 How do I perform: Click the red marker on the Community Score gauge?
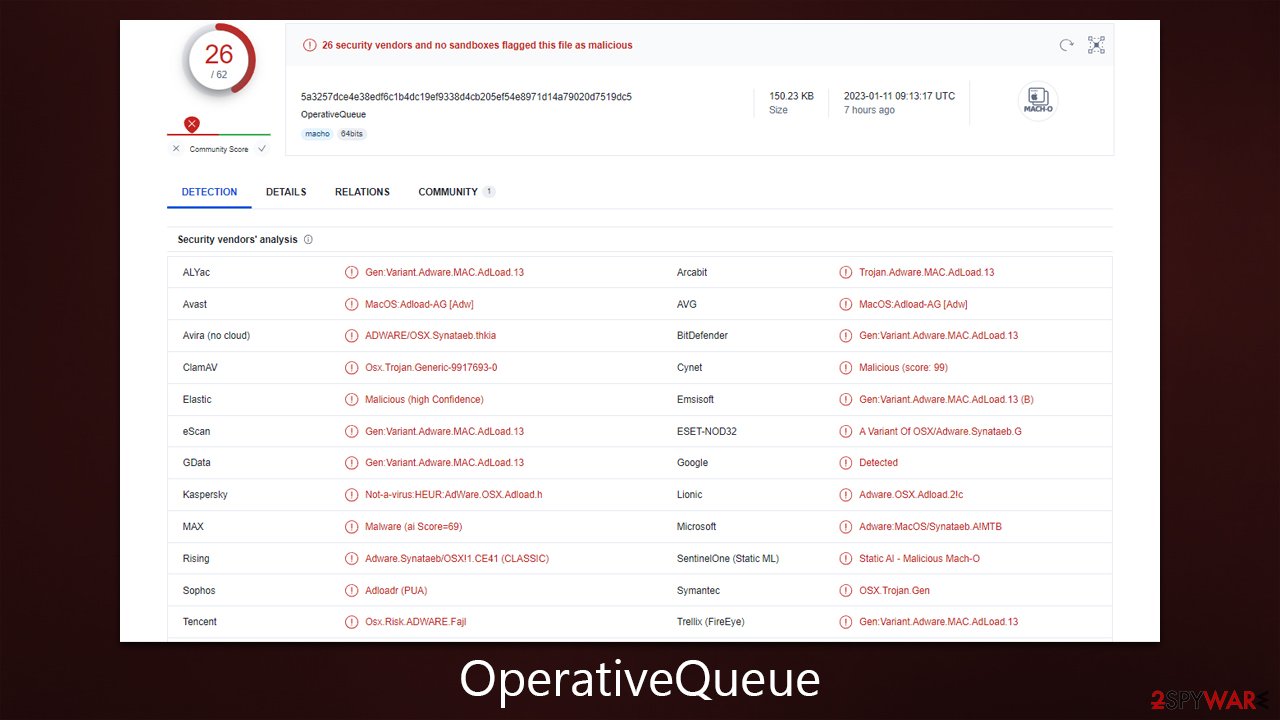coord(191,124)
